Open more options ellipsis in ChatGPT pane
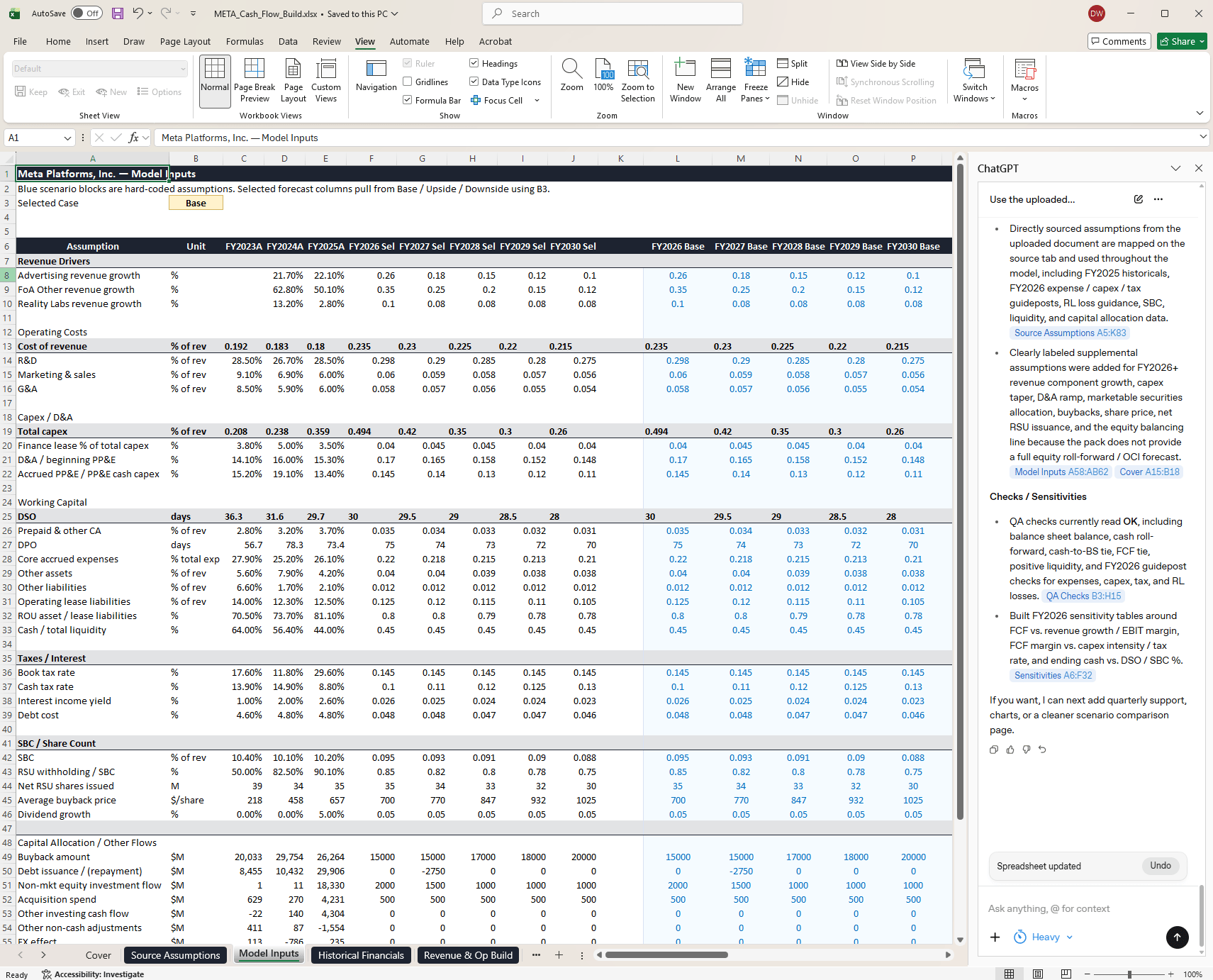 click(1158, 199)
